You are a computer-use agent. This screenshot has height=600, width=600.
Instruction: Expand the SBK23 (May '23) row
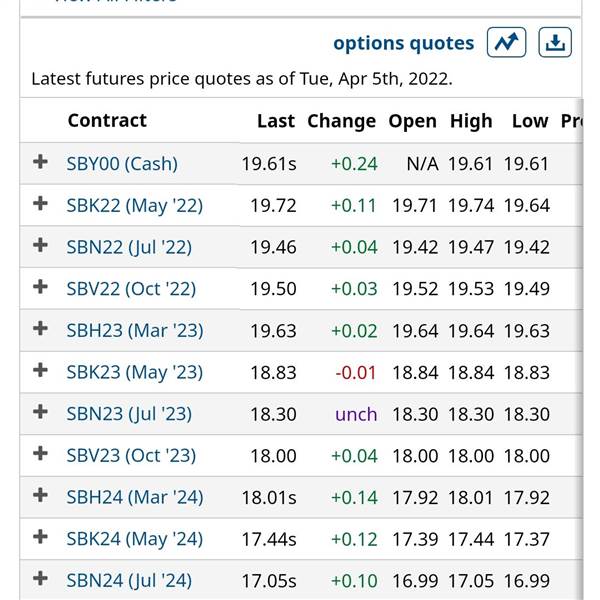[40, 370]
